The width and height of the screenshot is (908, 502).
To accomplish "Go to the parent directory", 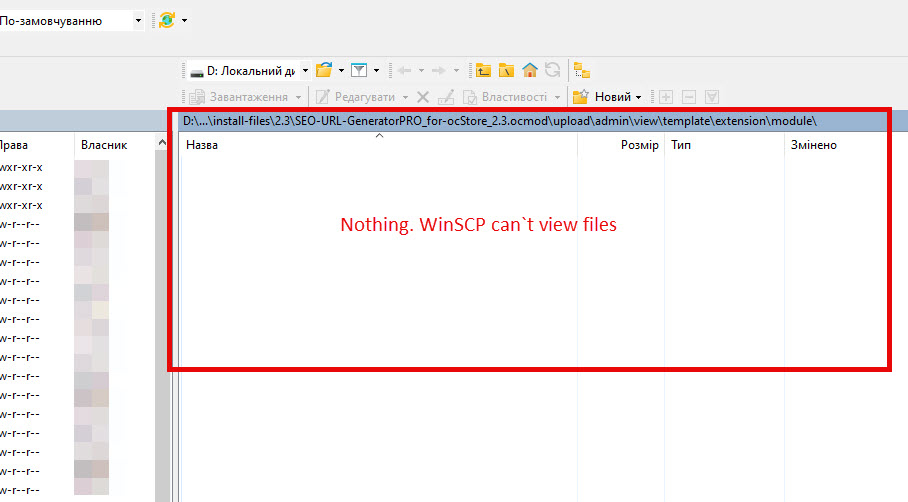I will pos(484,70).
